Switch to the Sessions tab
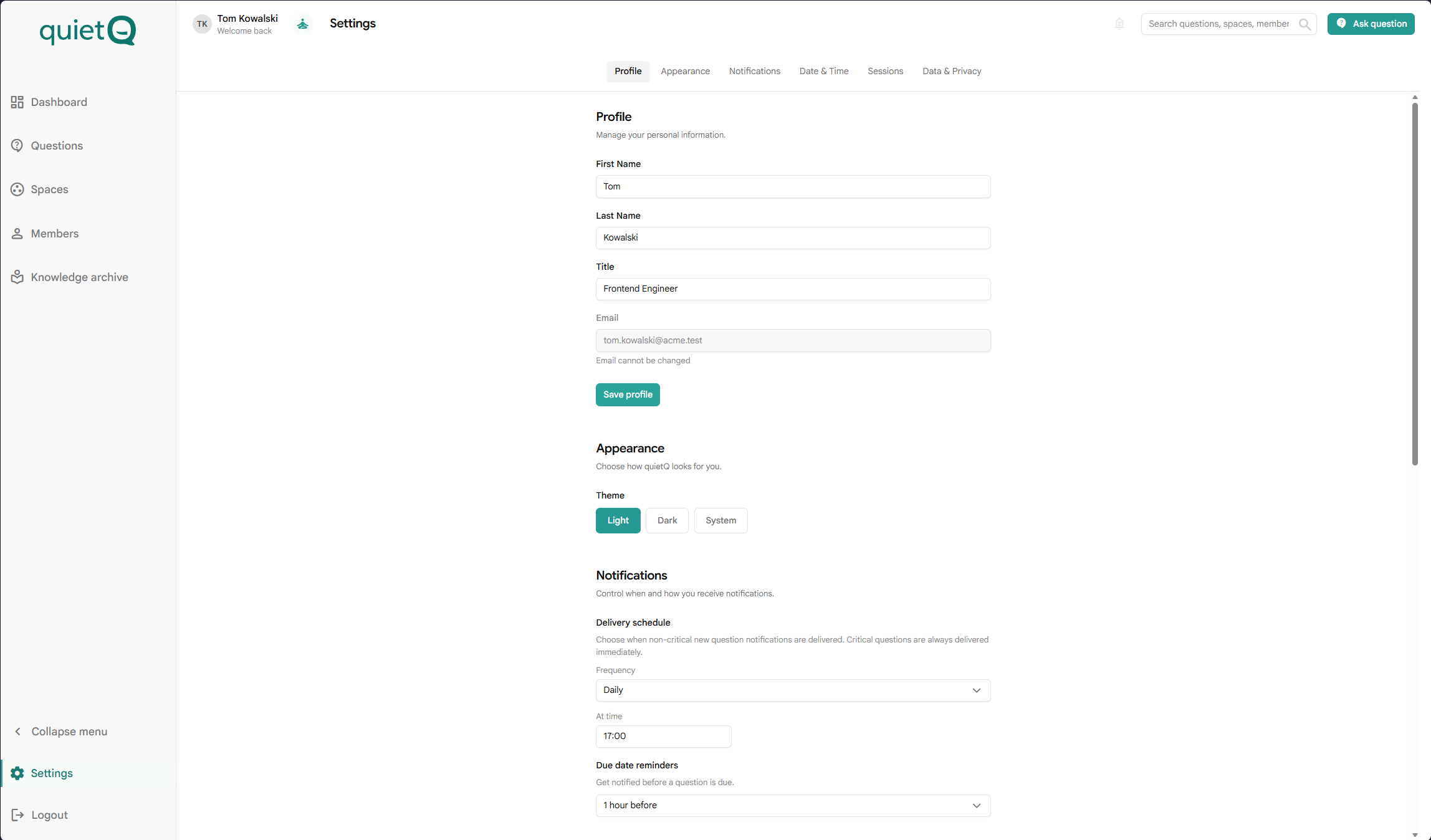This screenshot has height=840, width=1431. [x=885, y=71]
